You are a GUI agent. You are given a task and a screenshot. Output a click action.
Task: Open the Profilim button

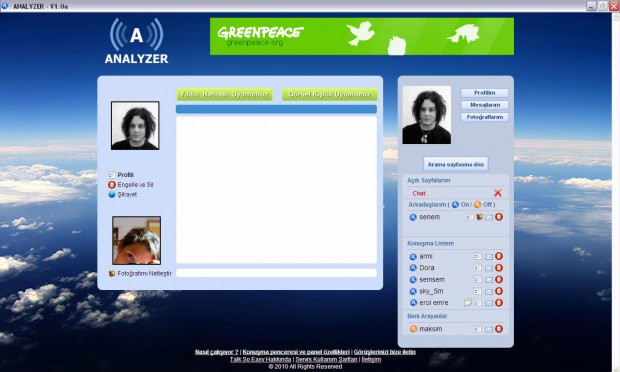484,93
